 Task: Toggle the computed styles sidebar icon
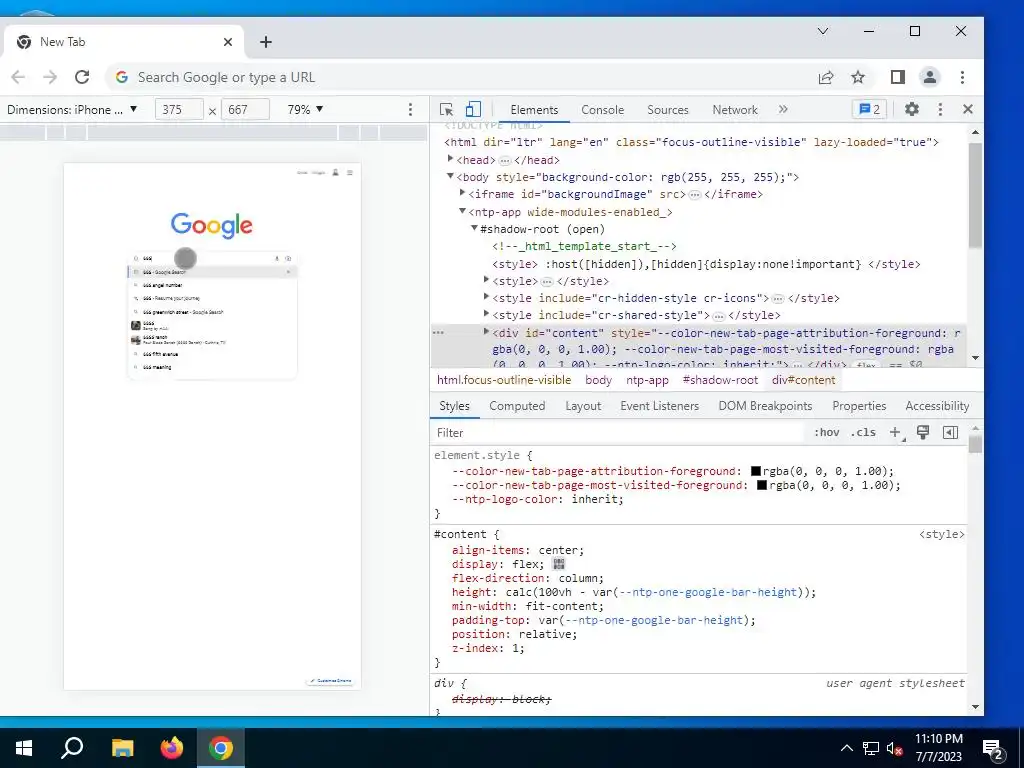point(950,432)
